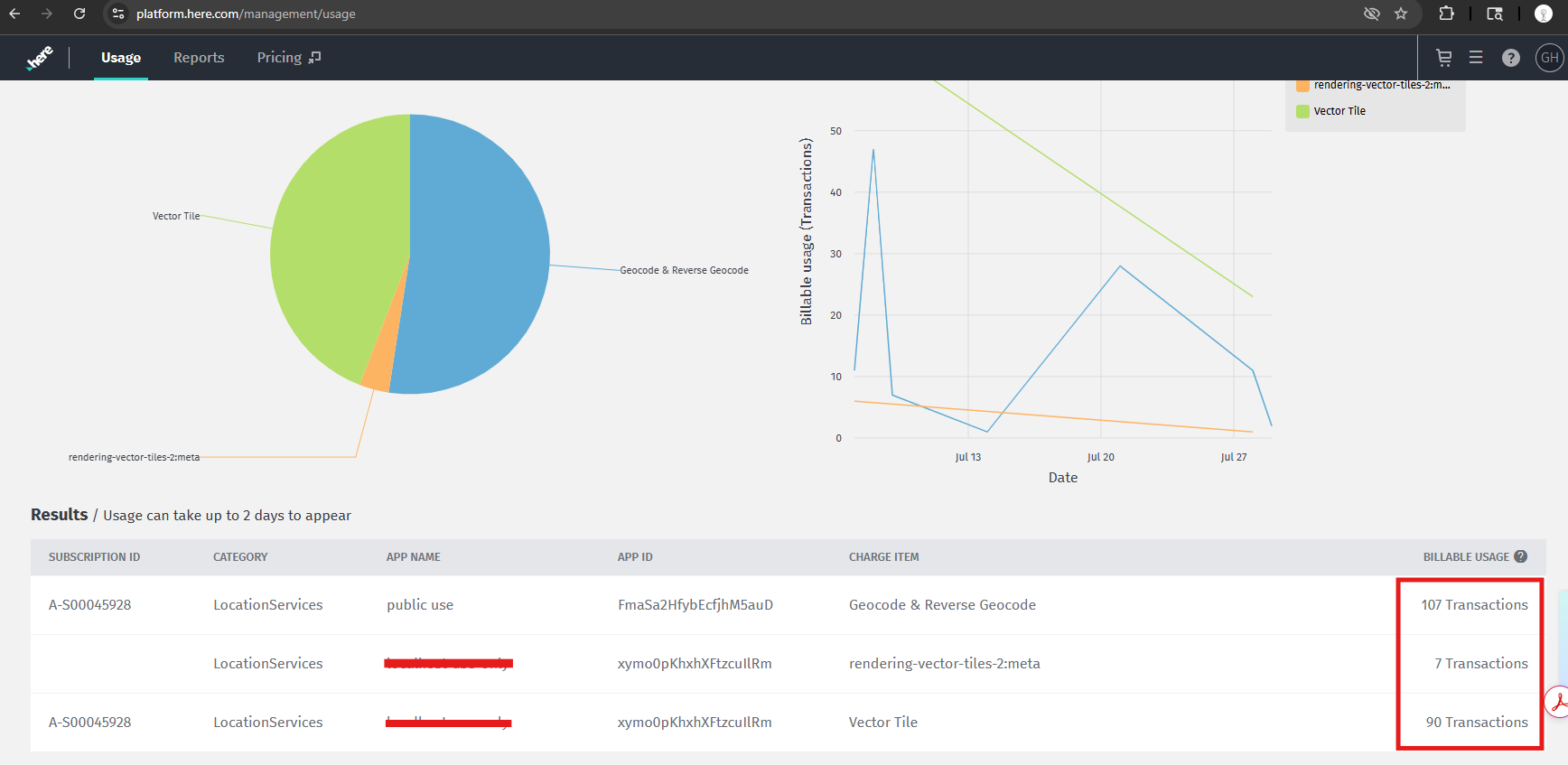This screenshot has width=1568, height=765.
Task: Click the orange rendering-vector-tiles legend swatch
Action: point(1302,85)
